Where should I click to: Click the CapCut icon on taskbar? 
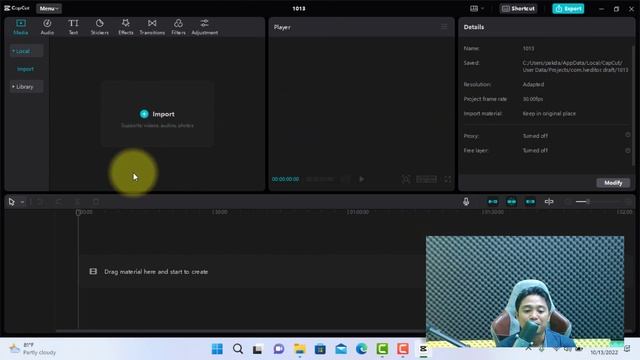(423, 349)
